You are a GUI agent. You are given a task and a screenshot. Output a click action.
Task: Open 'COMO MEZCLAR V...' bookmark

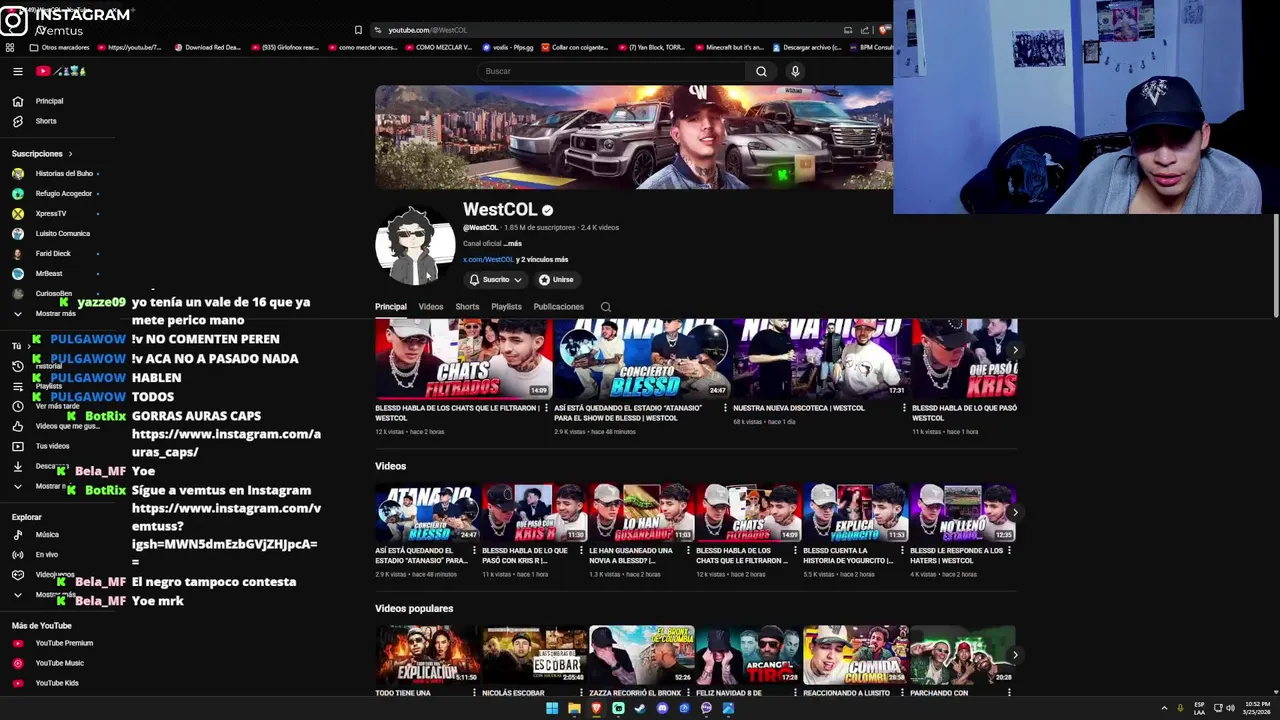coord(437,47)
